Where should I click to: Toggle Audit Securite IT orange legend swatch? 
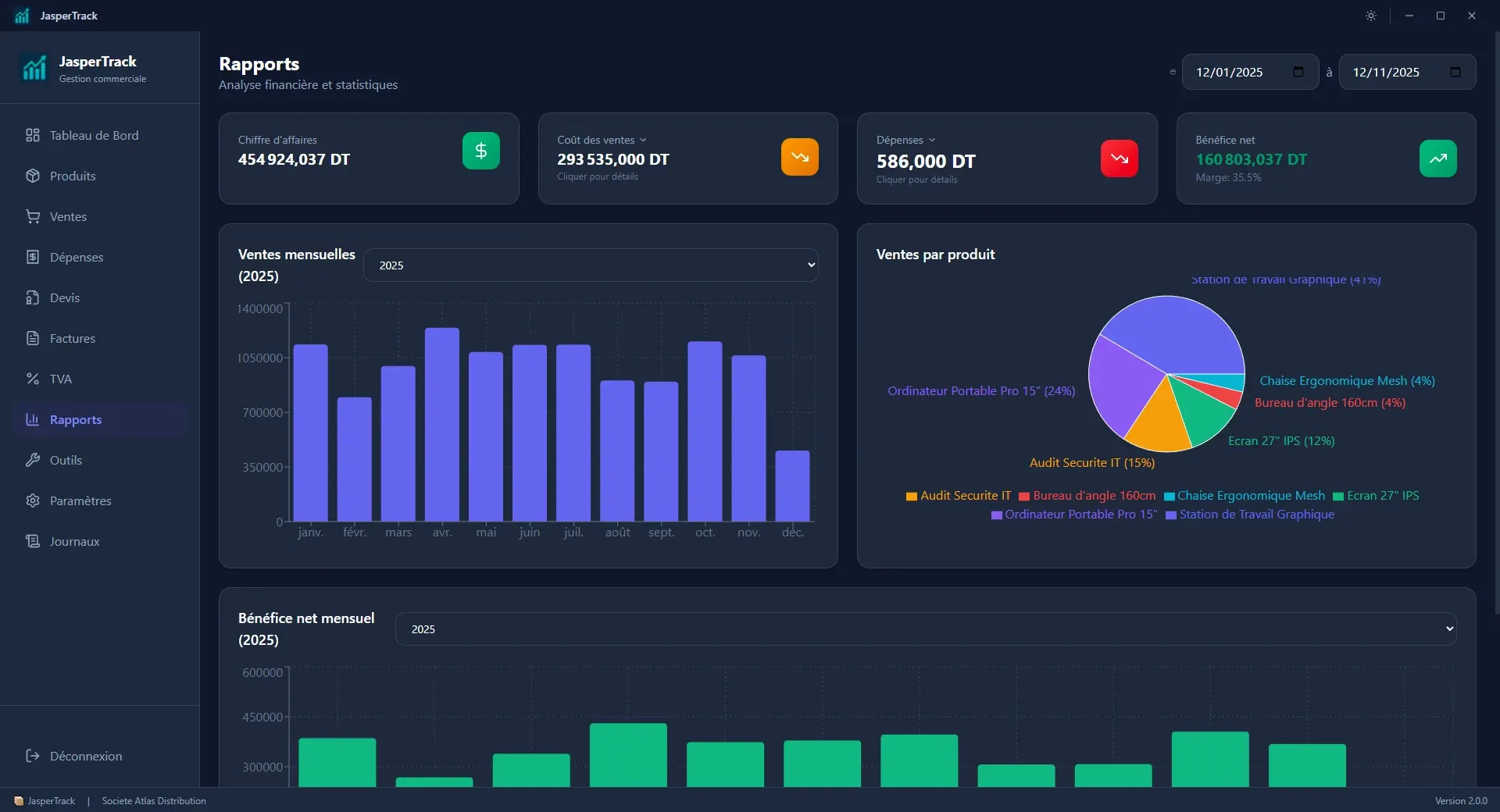[911, 497]
